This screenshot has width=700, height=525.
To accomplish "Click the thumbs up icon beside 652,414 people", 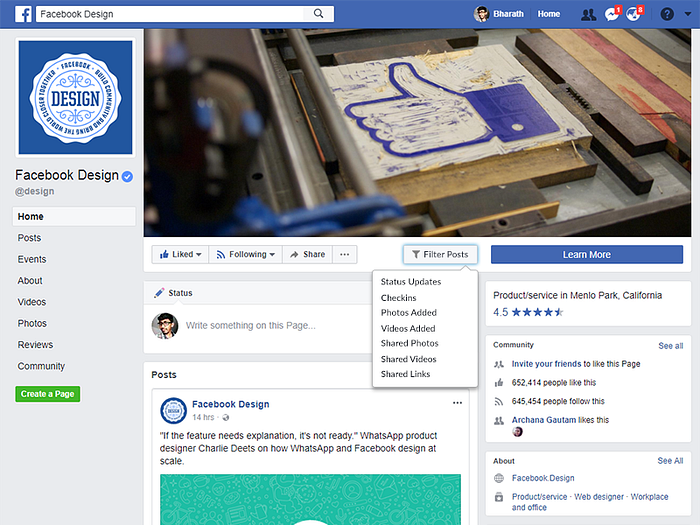I will 499,383.
